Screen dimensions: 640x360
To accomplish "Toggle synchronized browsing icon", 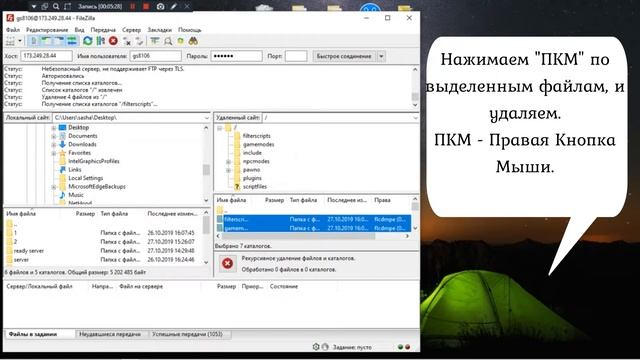I will click(x=180, y=41).
